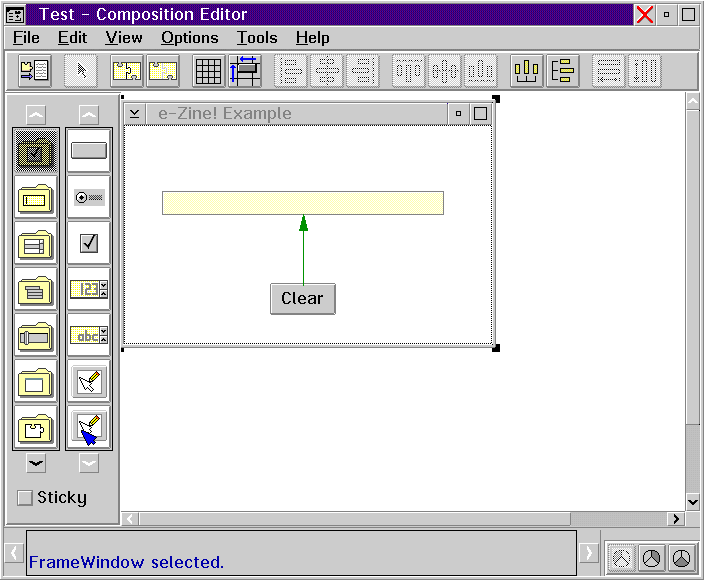
Task: Open the Help menu
Action: coord(312,38)
